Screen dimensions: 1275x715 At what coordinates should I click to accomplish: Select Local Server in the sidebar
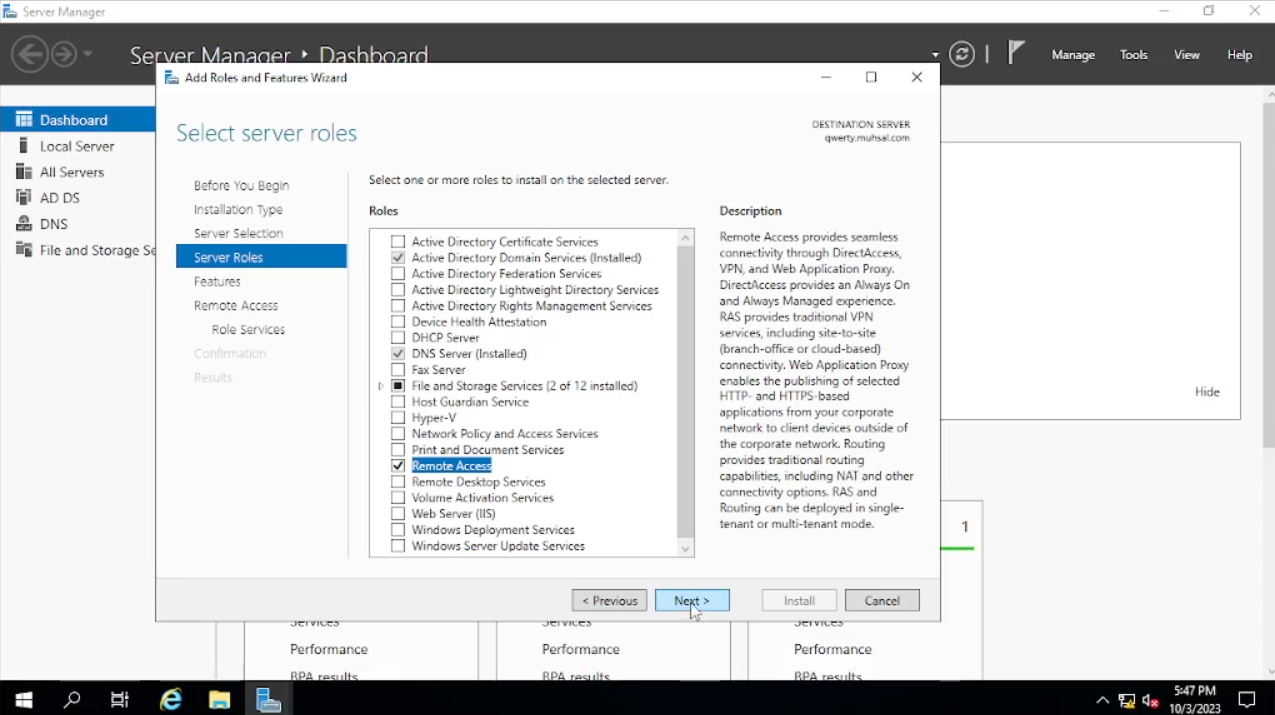77,146
